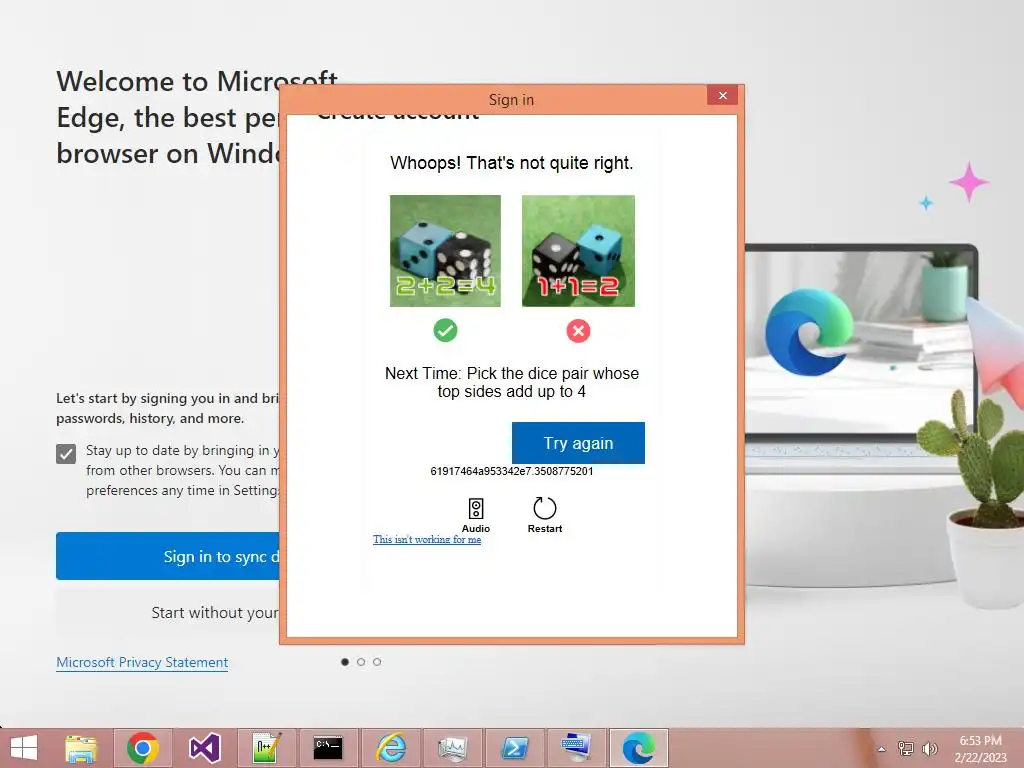This screenshot has height=768, width=1024.
Task: Switch to Microsoft Edge taskbar icon
Action: [639, 748]
